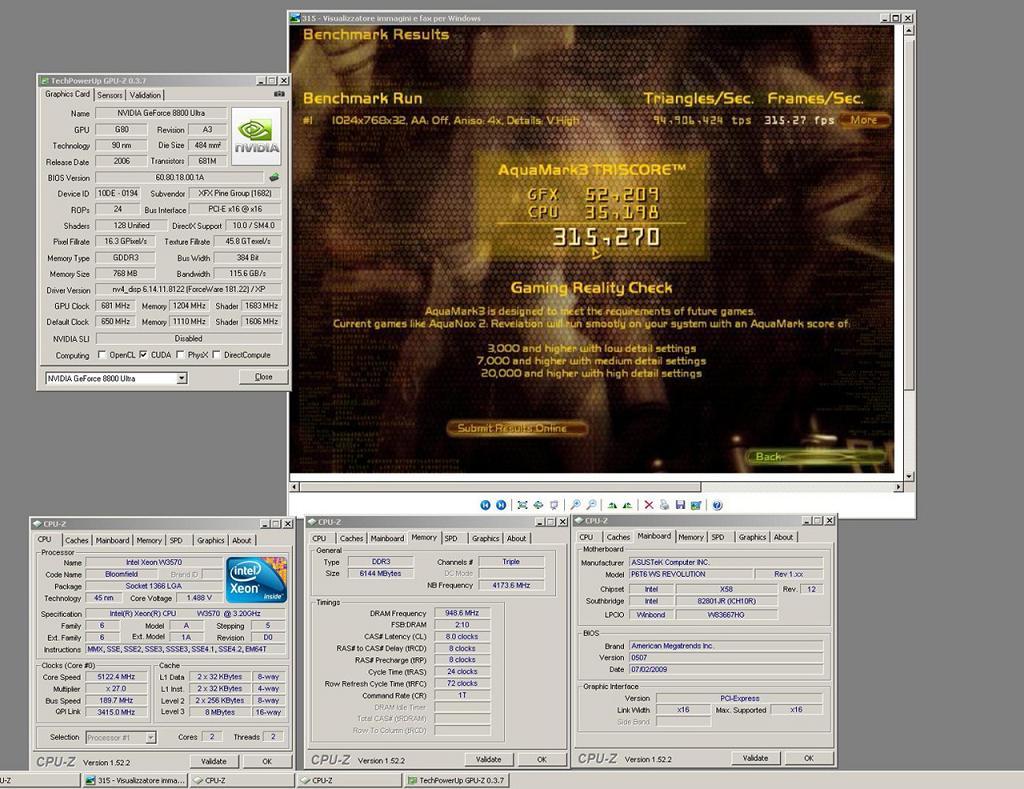Click vertical scrollbar thumb in picture viewer
This screenshot has height=789, width=1024.
908,213
